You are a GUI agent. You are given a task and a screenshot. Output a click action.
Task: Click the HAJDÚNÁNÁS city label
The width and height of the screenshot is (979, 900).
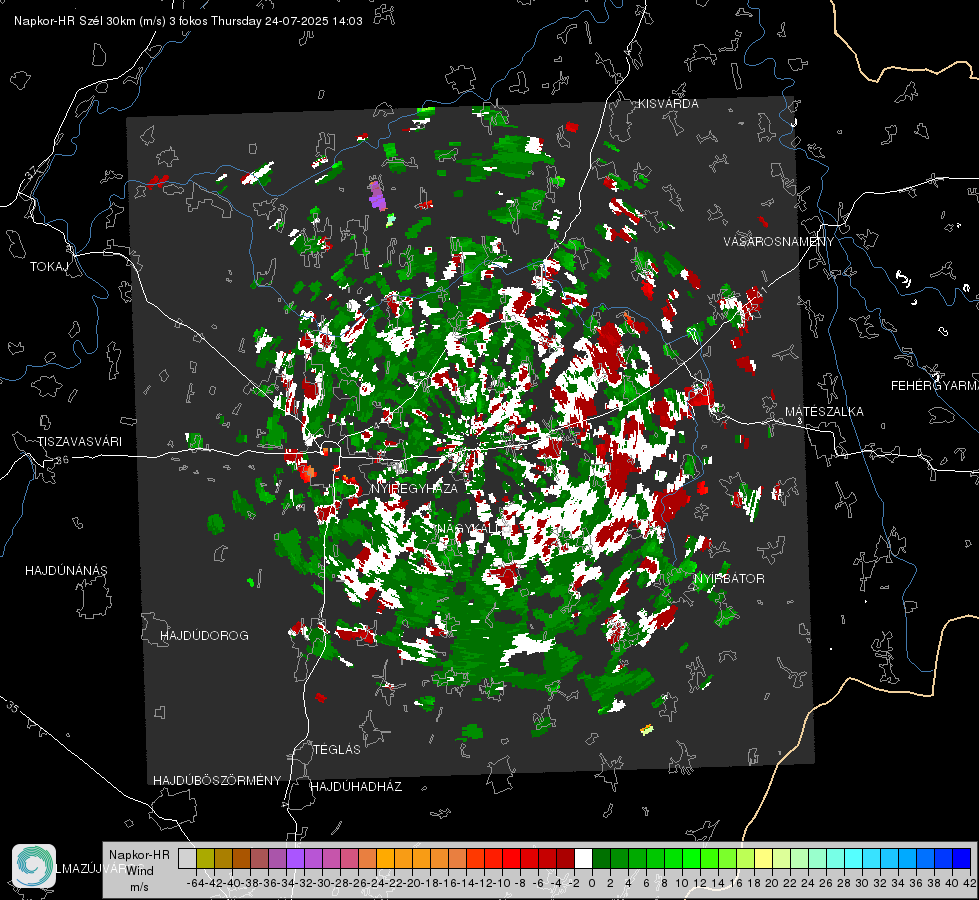[66, 571]
